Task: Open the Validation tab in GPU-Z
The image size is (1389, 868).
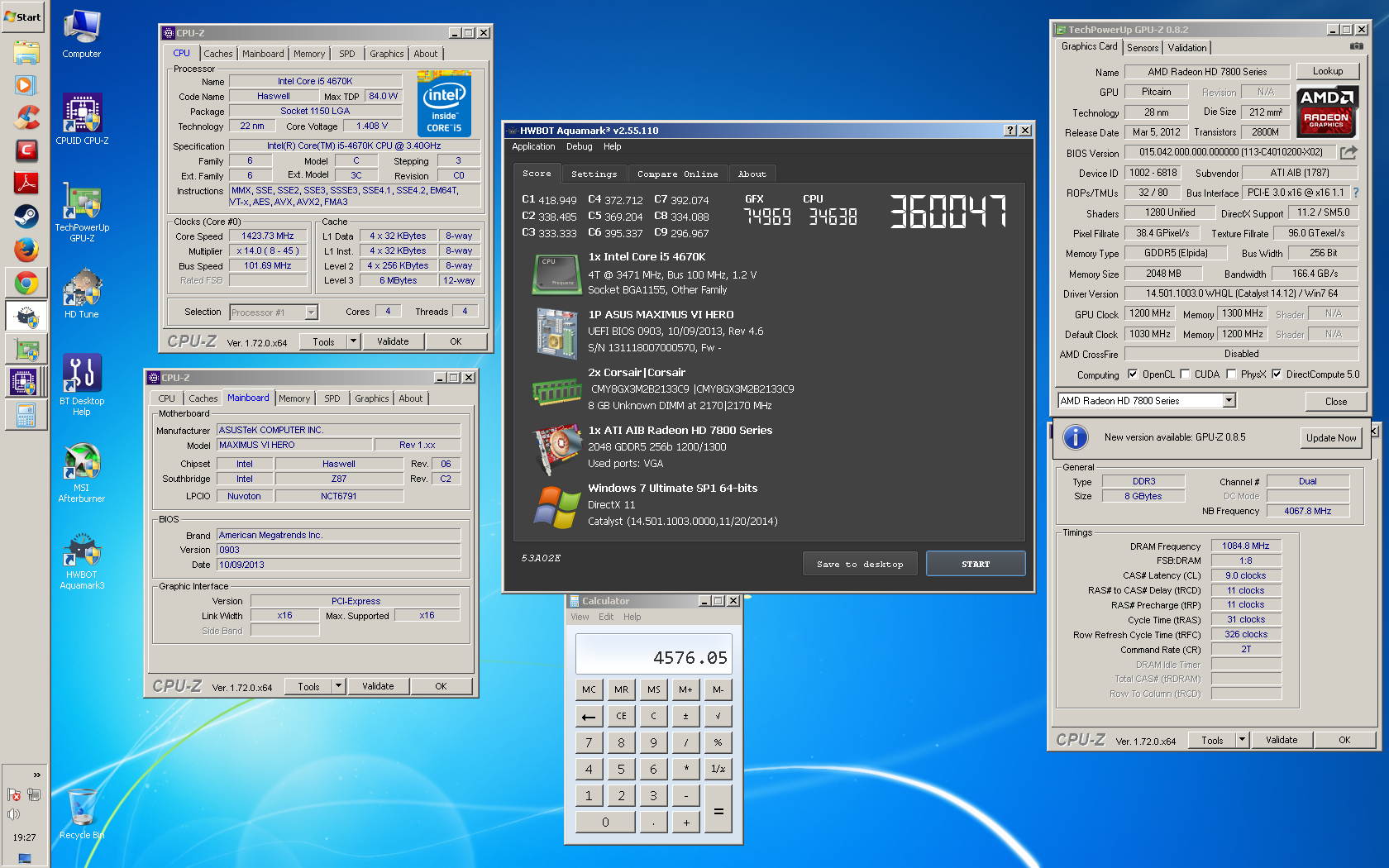Action: [x=1187, y=48]
